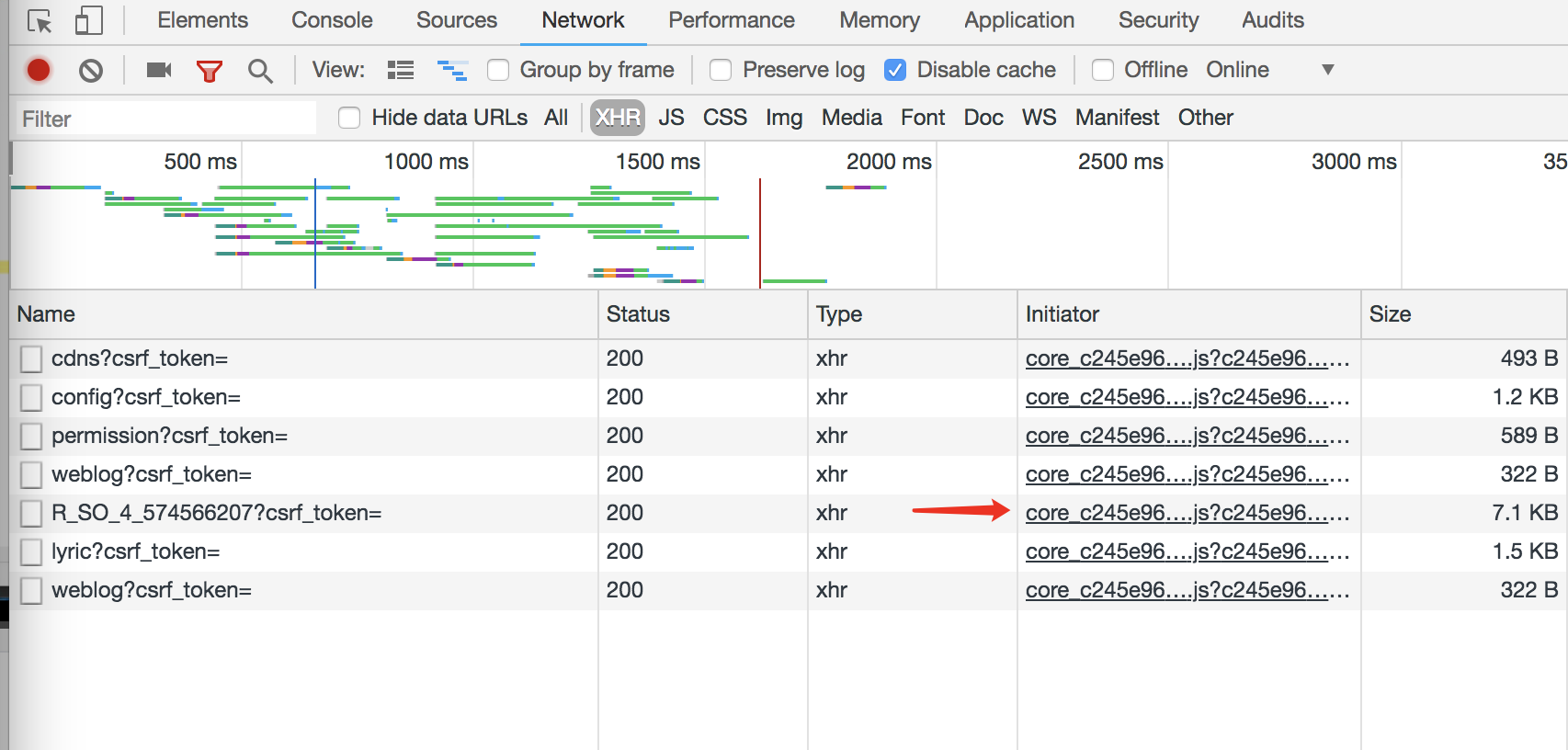Toggle the waterfall overview view icon
The width and height of the screenshot is (1568, 750).
pos(452,70)
